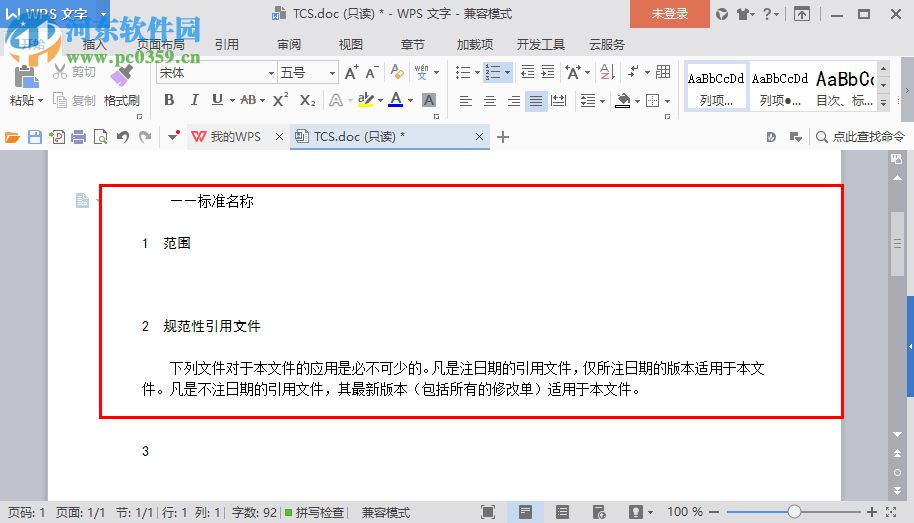Image resolution: width=914 pixels, height=523 pixels.
Task: Click the phonetic guide wén icon
Action: (421, 72)
